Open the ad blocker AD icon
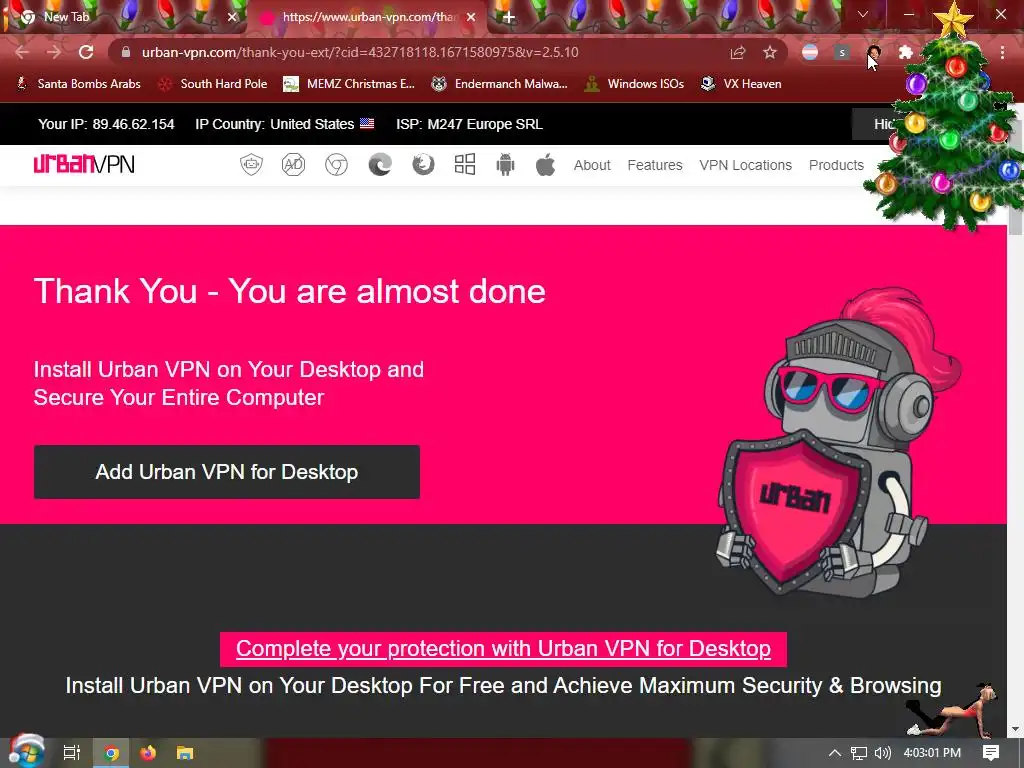 (x=293, y=165)
